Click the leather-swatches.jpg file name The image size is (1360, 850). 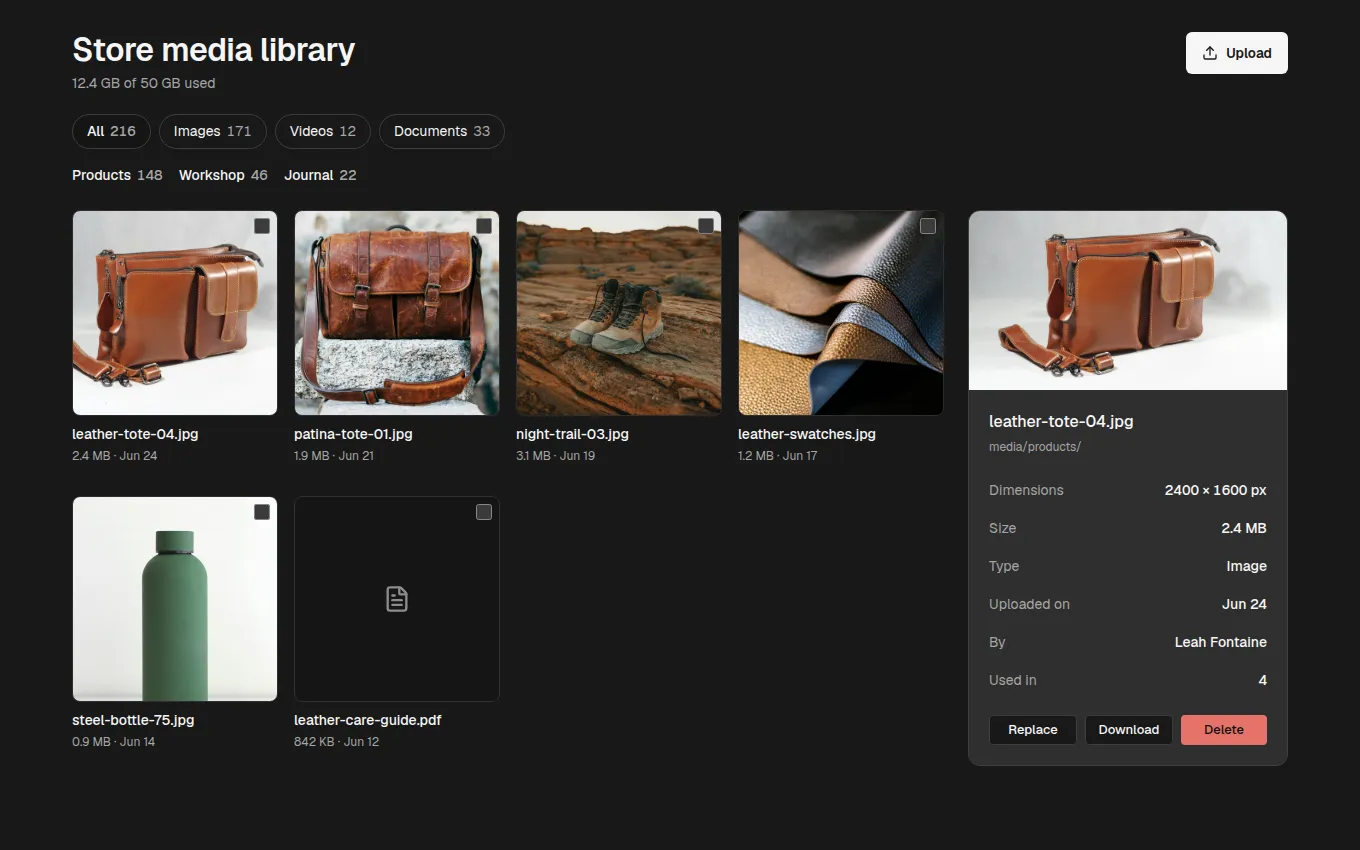(x=807, y=434)
